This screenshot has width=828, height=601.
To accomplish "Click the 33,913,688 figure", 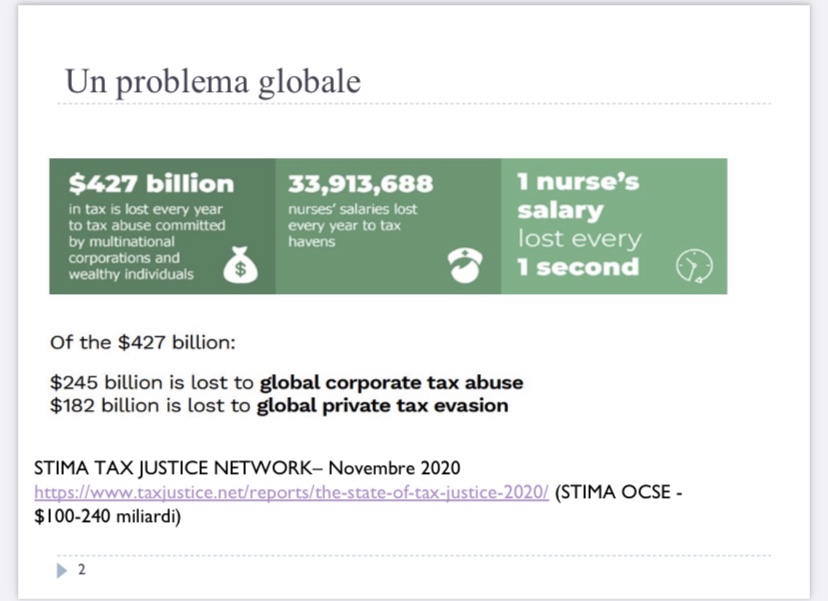I will (x=361, y=184).
